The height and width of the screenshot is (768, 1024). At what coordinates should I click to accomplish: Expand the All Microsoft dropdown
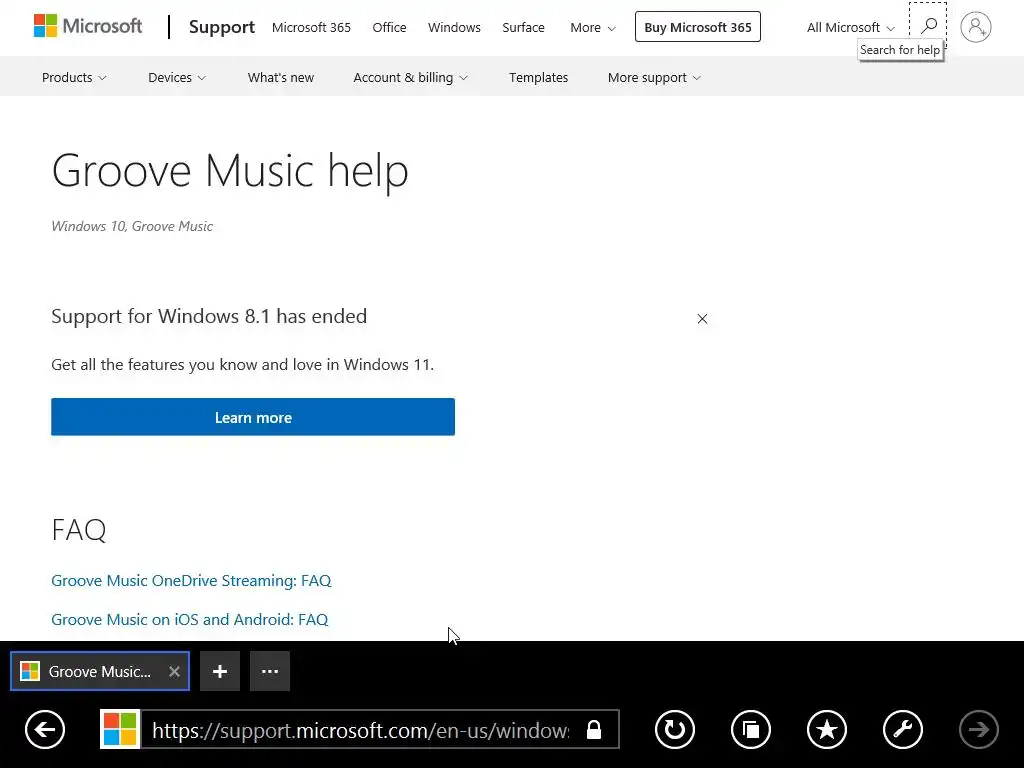tap(850, 27)
